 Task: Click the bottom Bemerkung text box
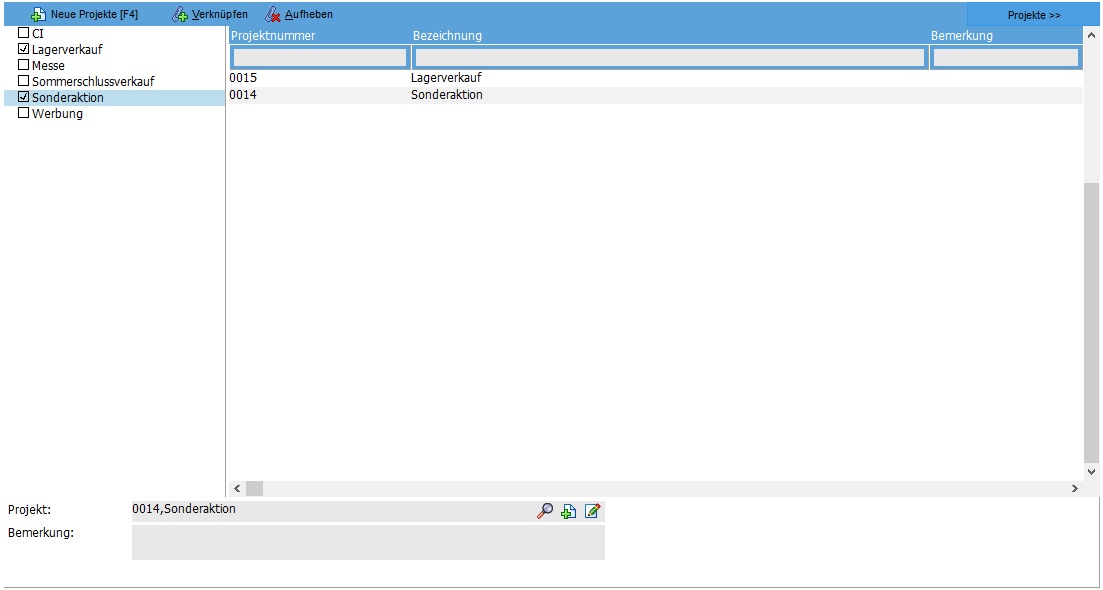tap(368, 542)
